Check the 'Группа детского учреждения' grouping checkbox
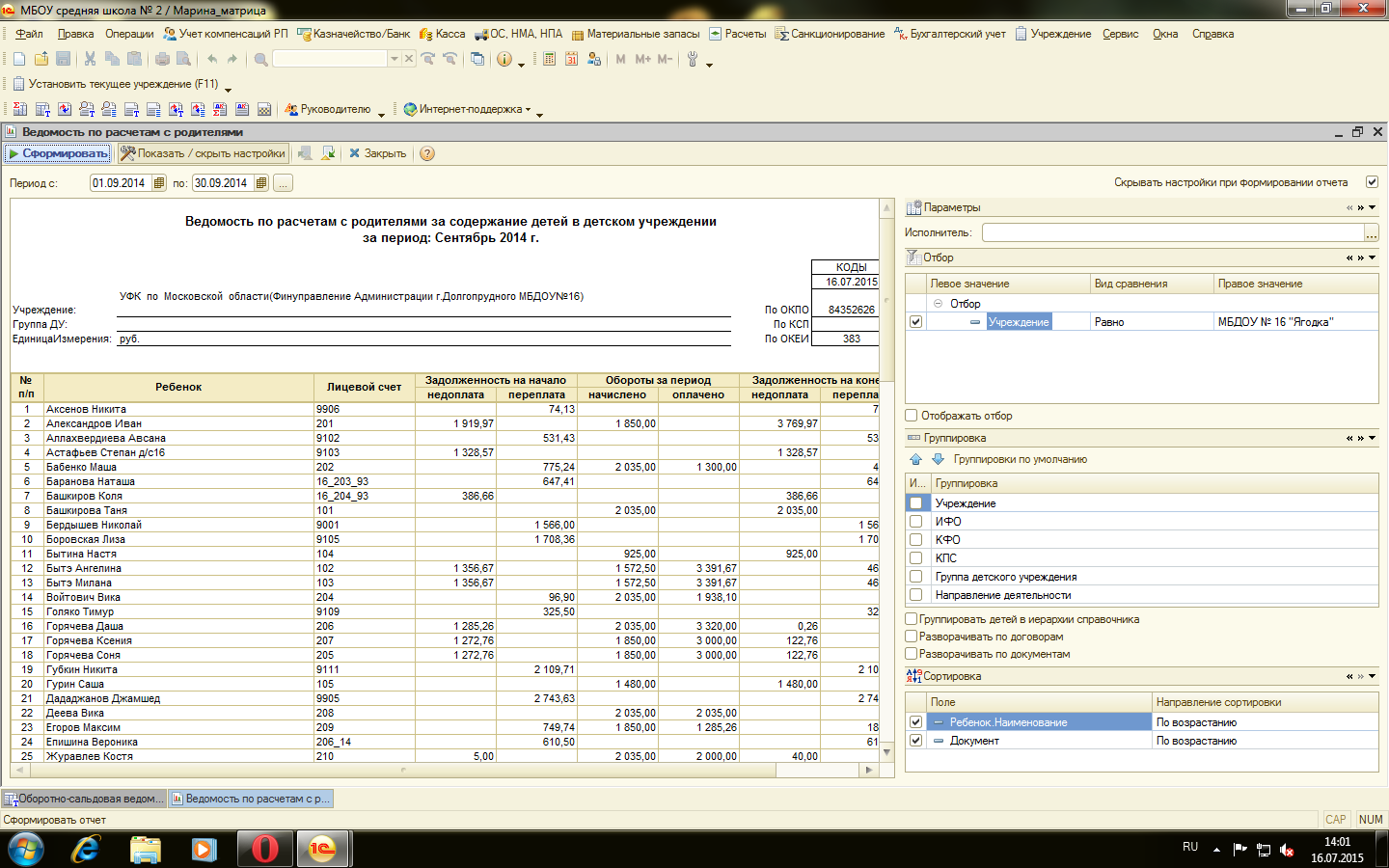The height and width of the screenshot is (868, 1389). (x=916, y=577)
